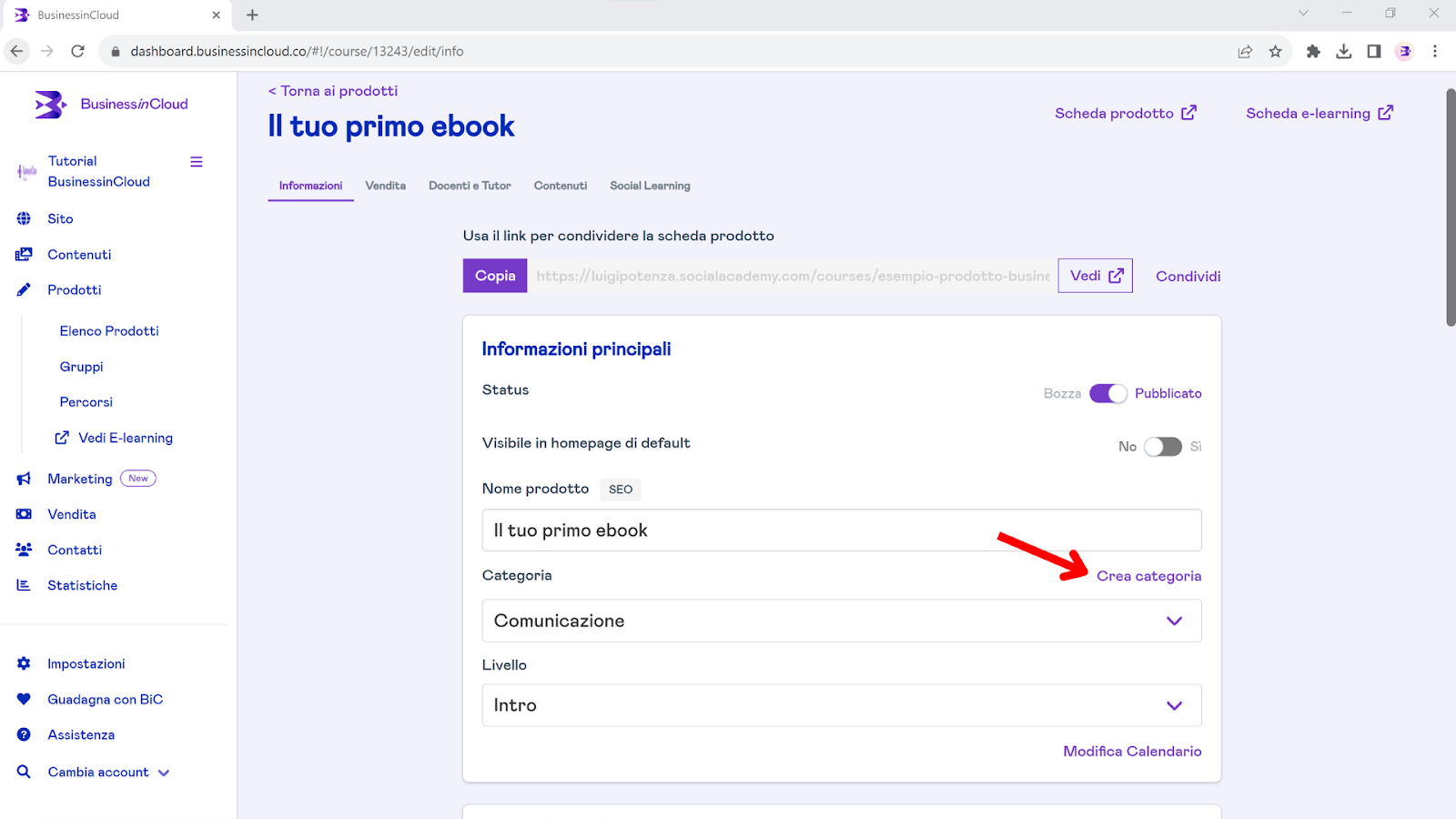1456x819 pixels.
Task: Click the Crea categoria link
Action: tap(1148, 576)
